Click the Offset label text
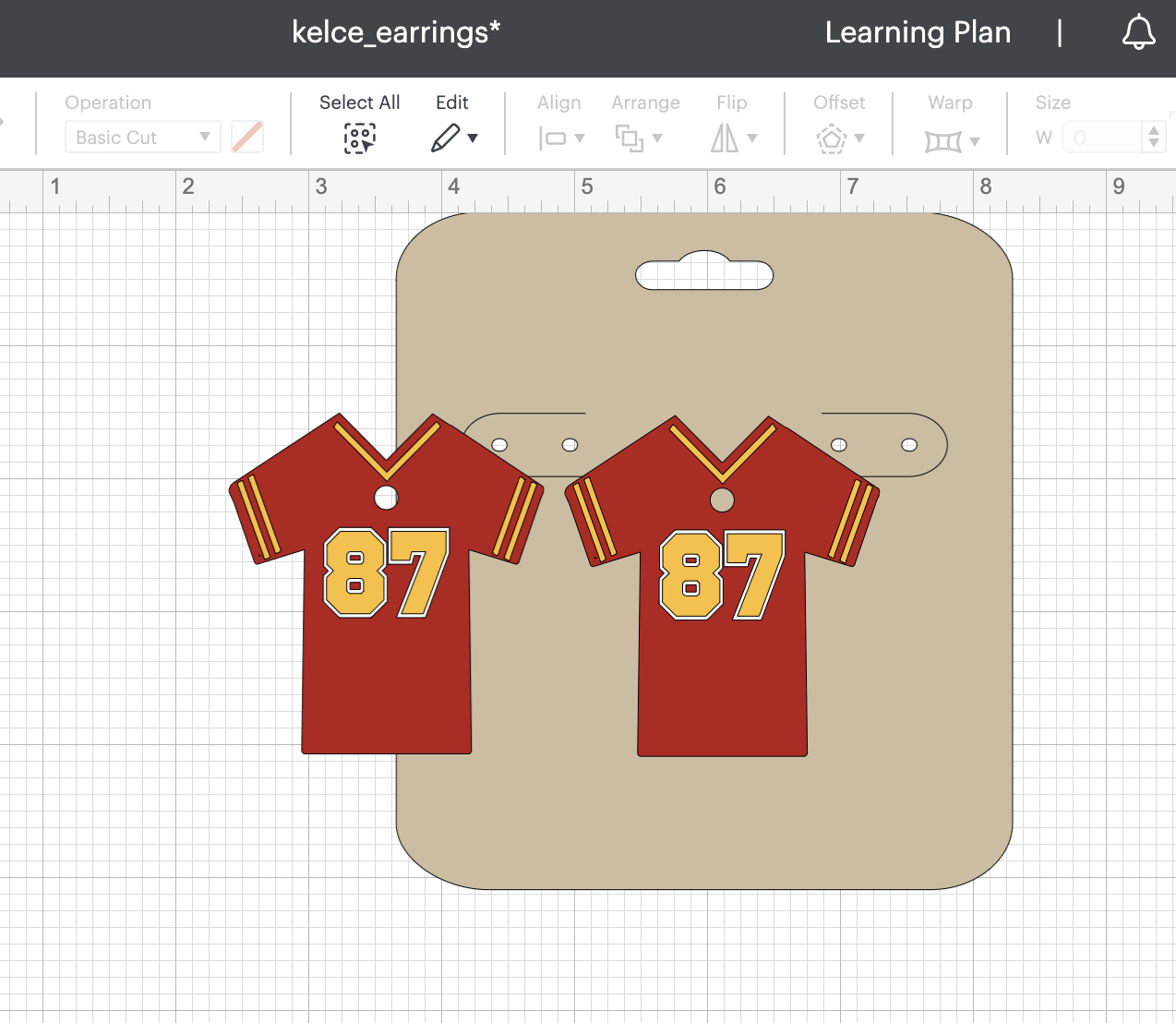Viewport: 1176px width, 1023px height. click(839, 102)
